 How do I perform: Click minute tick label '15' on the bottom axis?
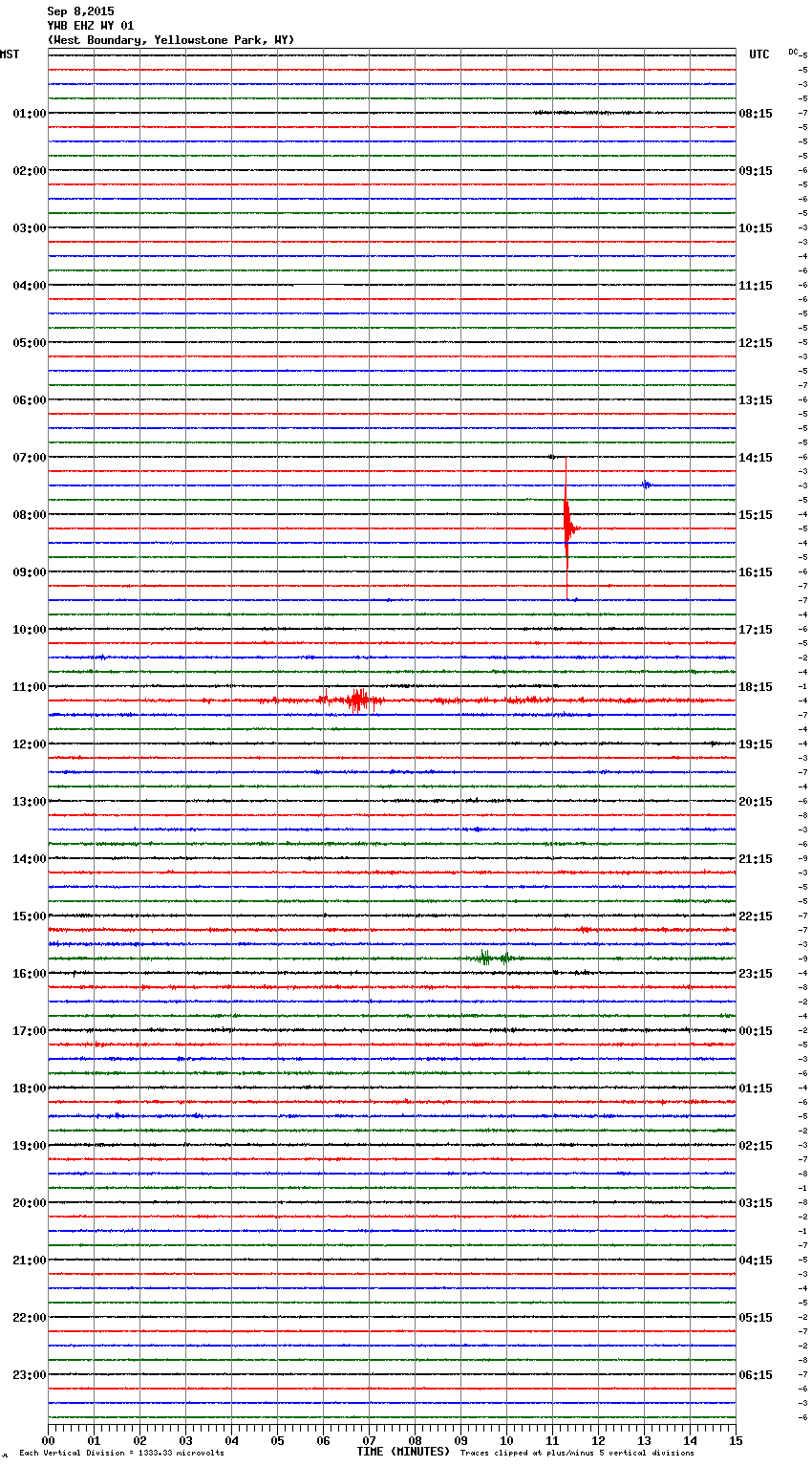click(x=736, y=1440)
